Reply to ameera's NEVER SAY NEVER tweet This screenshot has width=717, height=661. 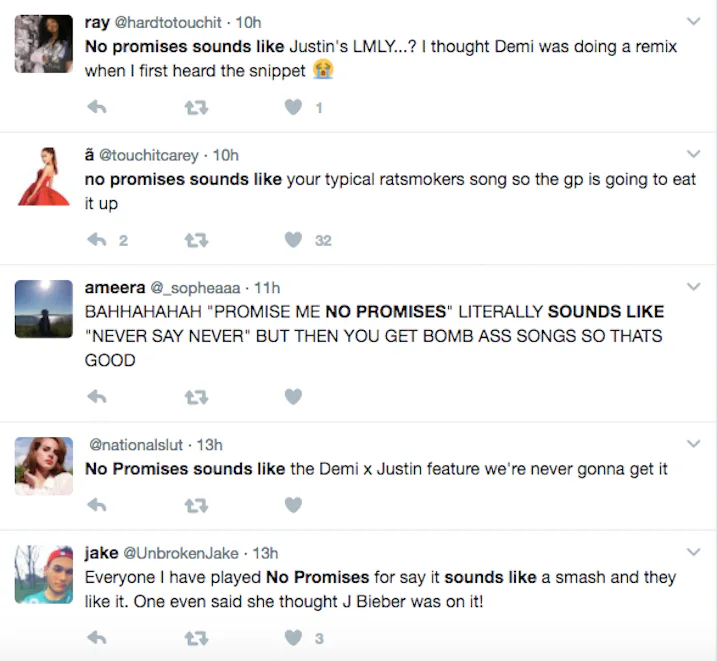pyautogui.click(x=97, y=397)
